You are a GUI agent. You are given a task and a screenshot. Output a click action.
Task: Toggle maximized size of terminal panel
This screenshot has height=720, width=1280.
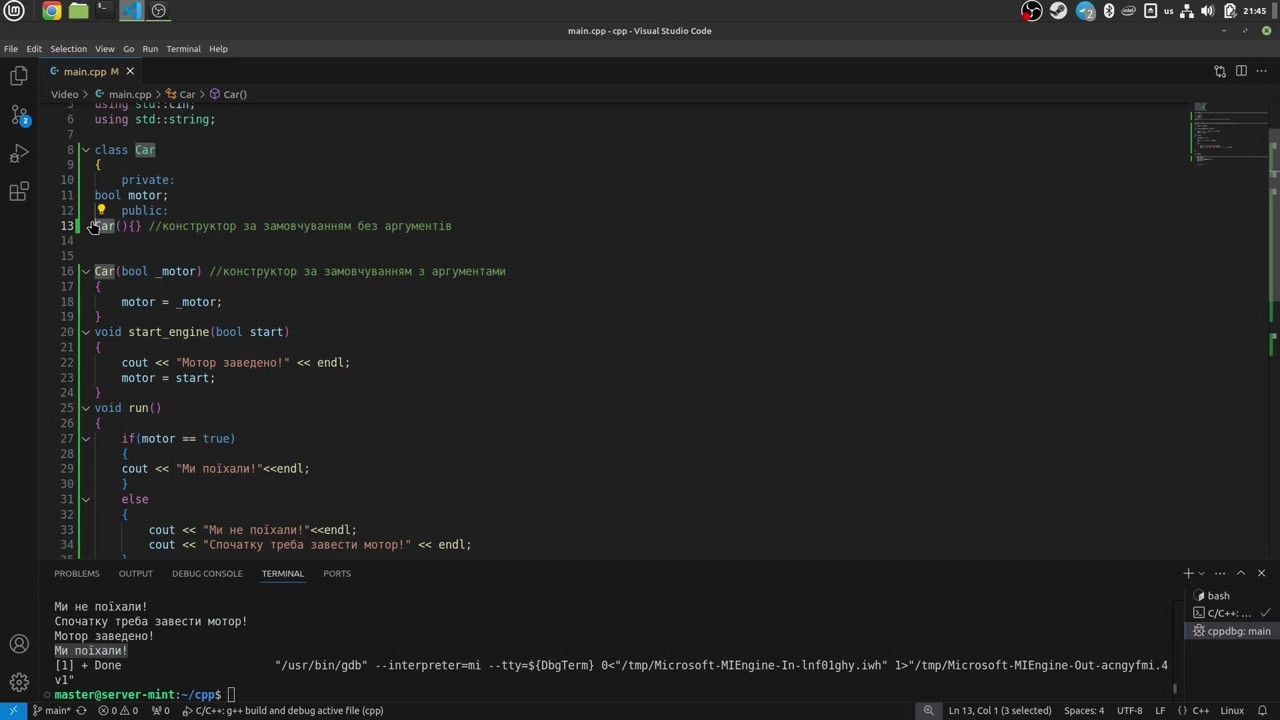coord(1241,573)
